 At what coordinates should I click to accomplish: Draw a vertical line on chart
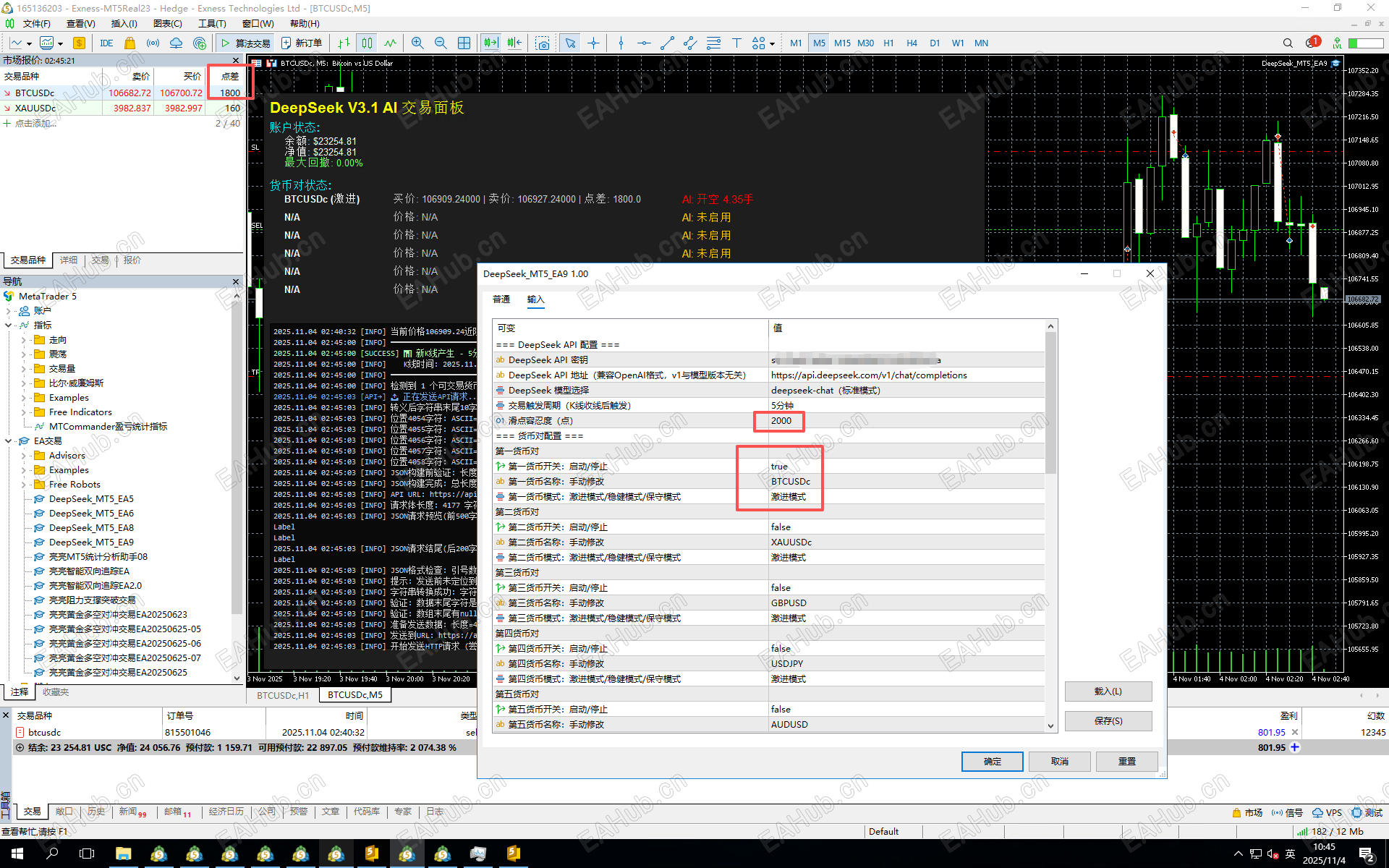coord(621,43)
